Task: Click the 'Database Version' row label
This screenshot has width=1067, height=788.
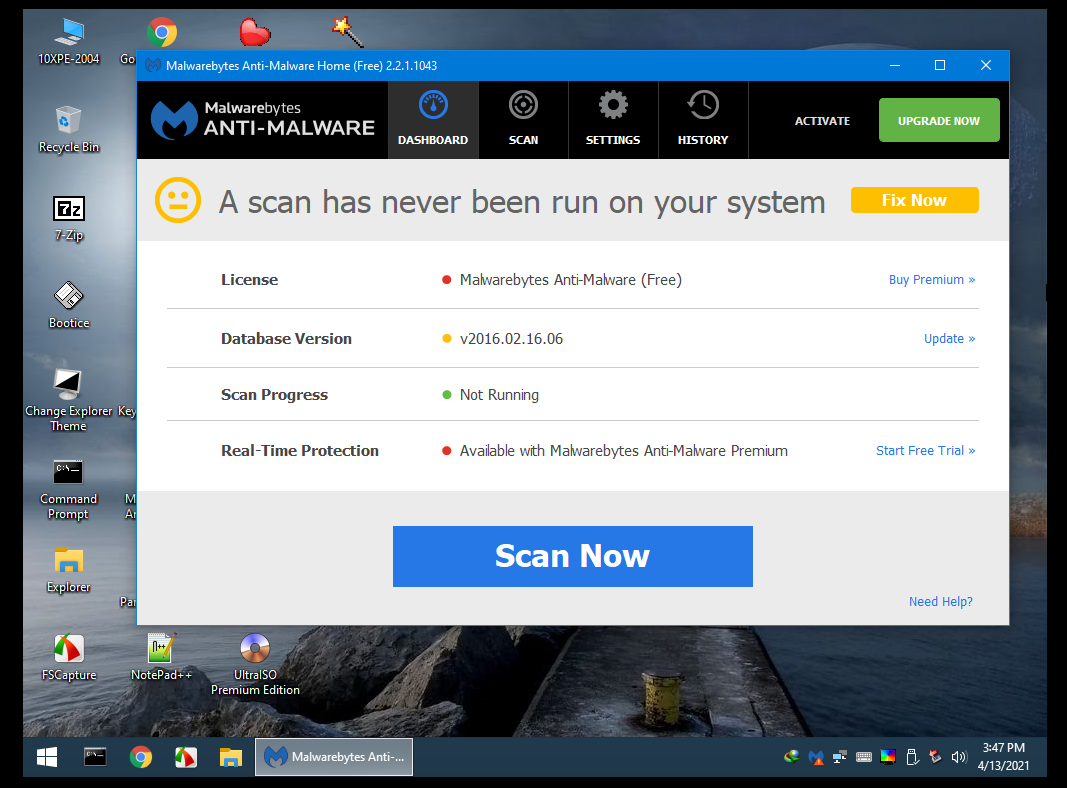Action: point(286,339)
